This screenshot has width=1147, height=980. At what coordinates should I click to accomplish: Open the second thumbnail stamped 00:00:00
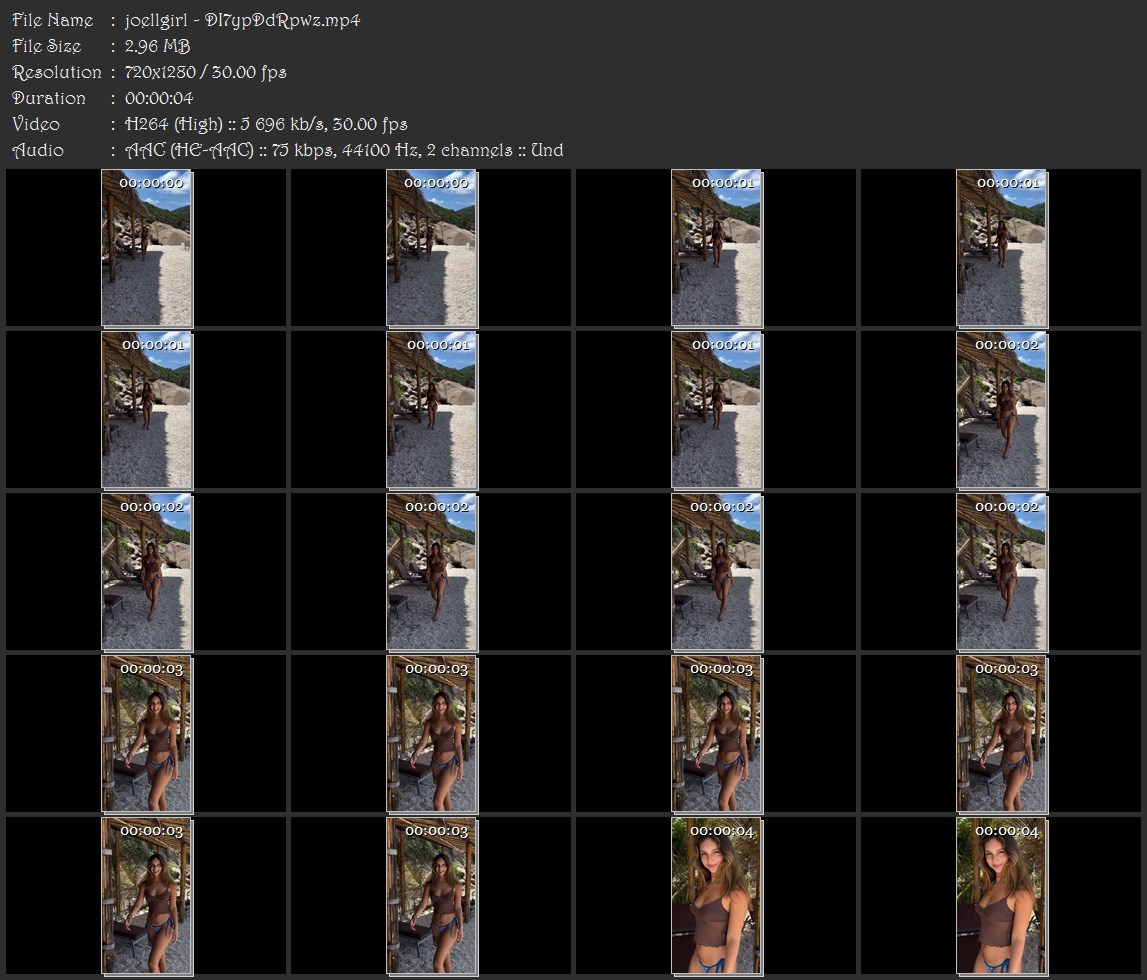(x=432, y=248)
